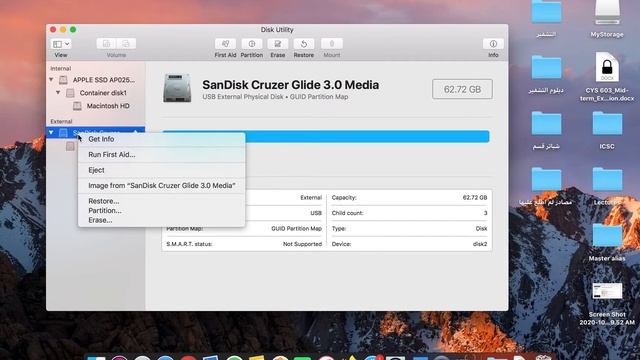Click the Erase toolbar icon
The image size is (640, 360).
coord(278,44)
